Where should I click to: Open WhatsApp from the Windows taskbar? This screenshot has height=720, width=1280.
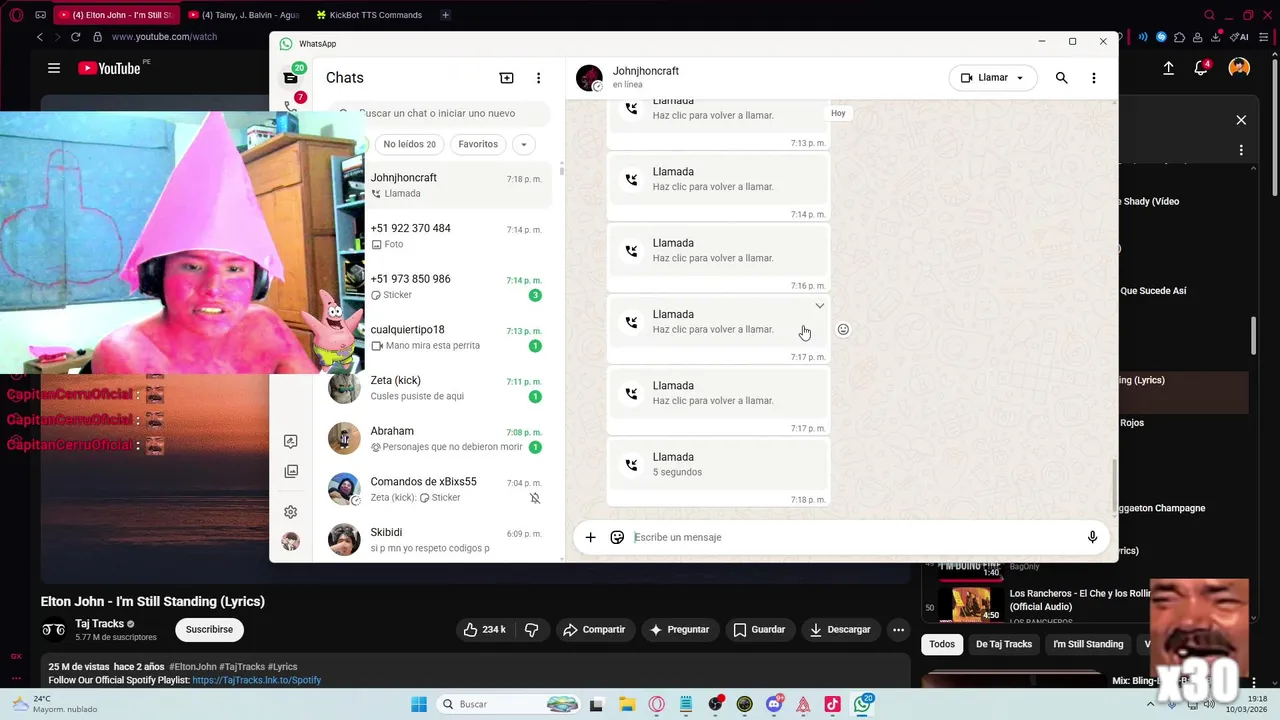click(x=862, y=704)
